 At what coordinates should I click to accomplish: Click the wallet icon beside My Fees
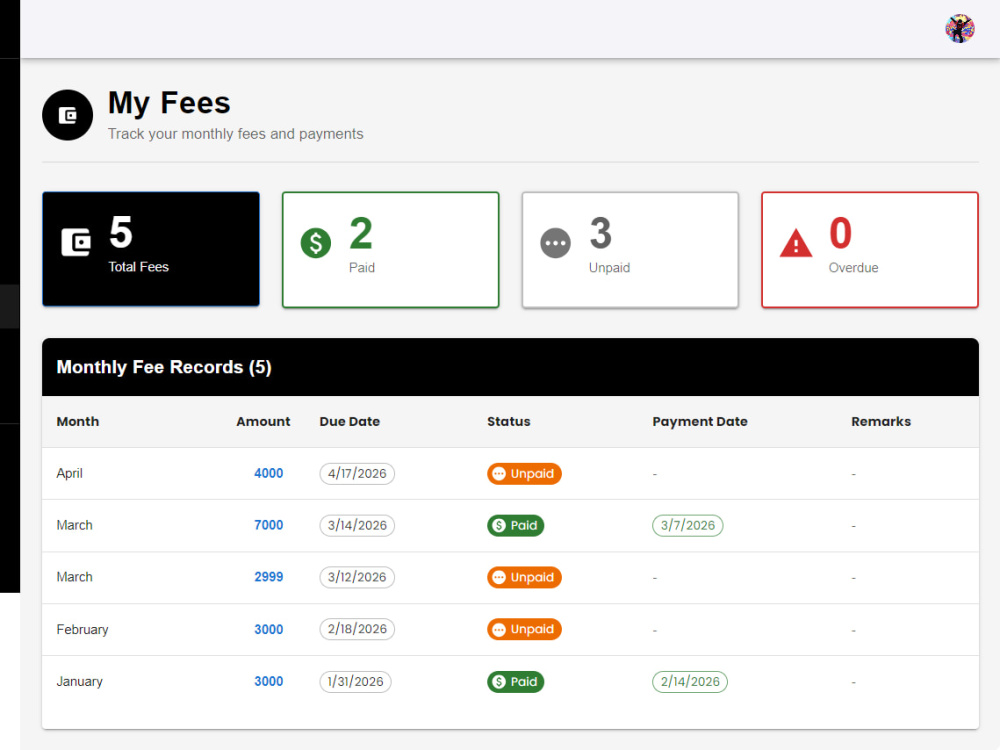pos(68,115)
